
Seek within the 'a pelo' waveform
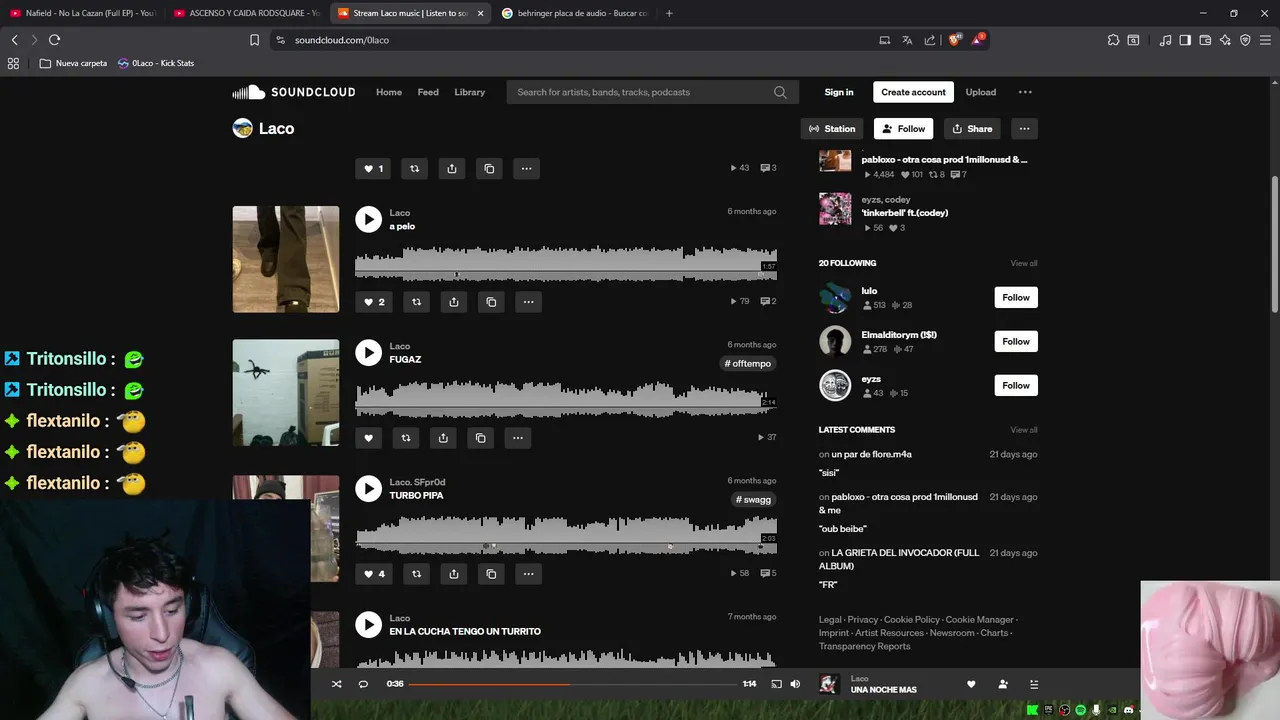click(566, 264)
